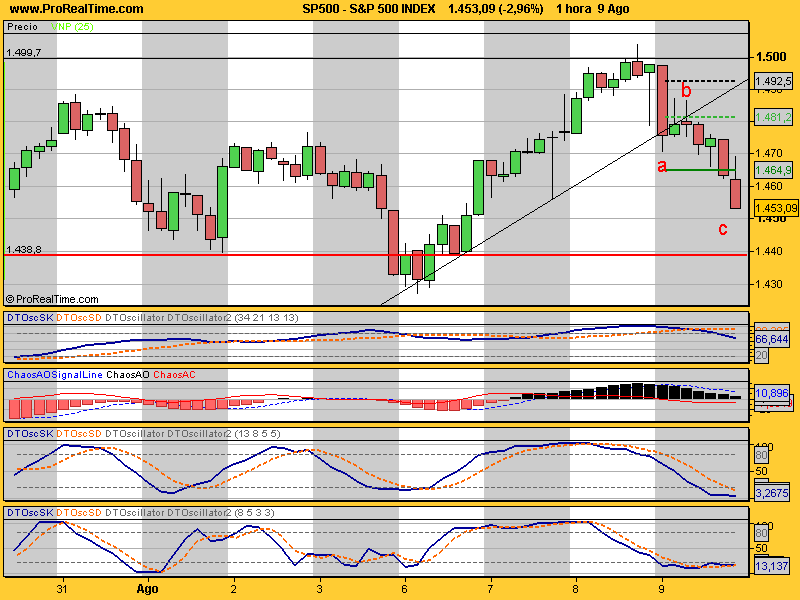Image resolution: width=800 pixels, height=600 pixels.
Task: Click the (8 5 3 3) oscillator parameters
Action: (x=254, y=512)
